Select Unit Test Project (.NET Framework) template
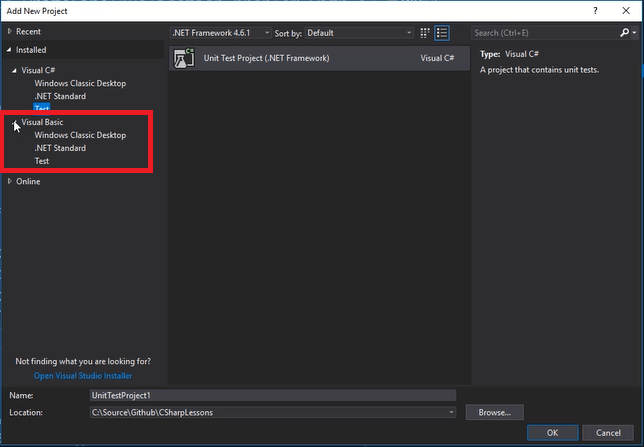Viewport: 644px width, 447px height. (319, 58)
